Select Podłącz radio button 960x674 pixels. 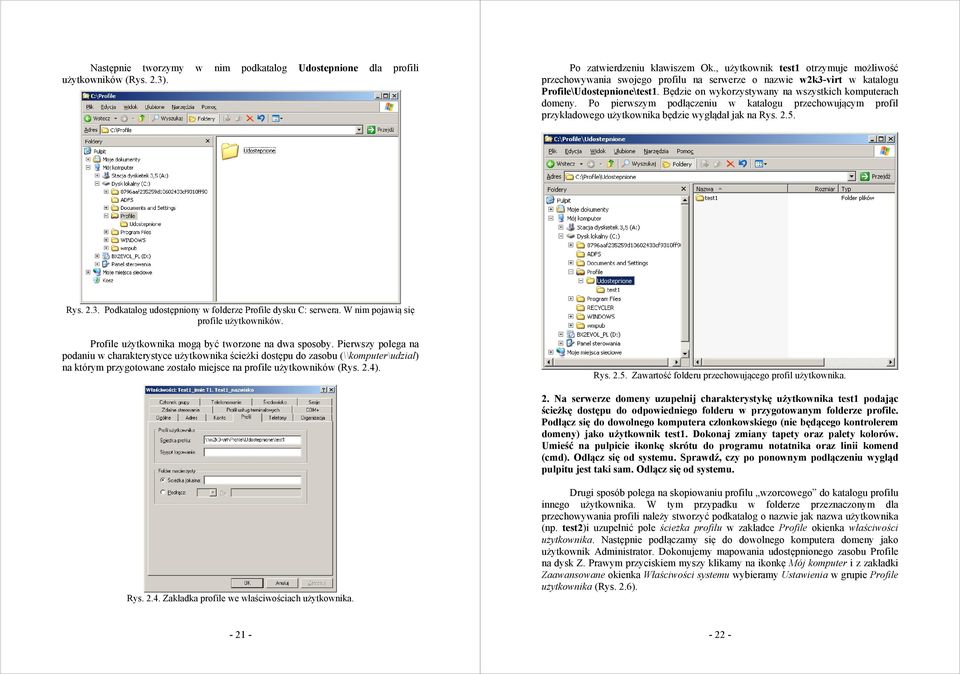(x=162, y=492)
